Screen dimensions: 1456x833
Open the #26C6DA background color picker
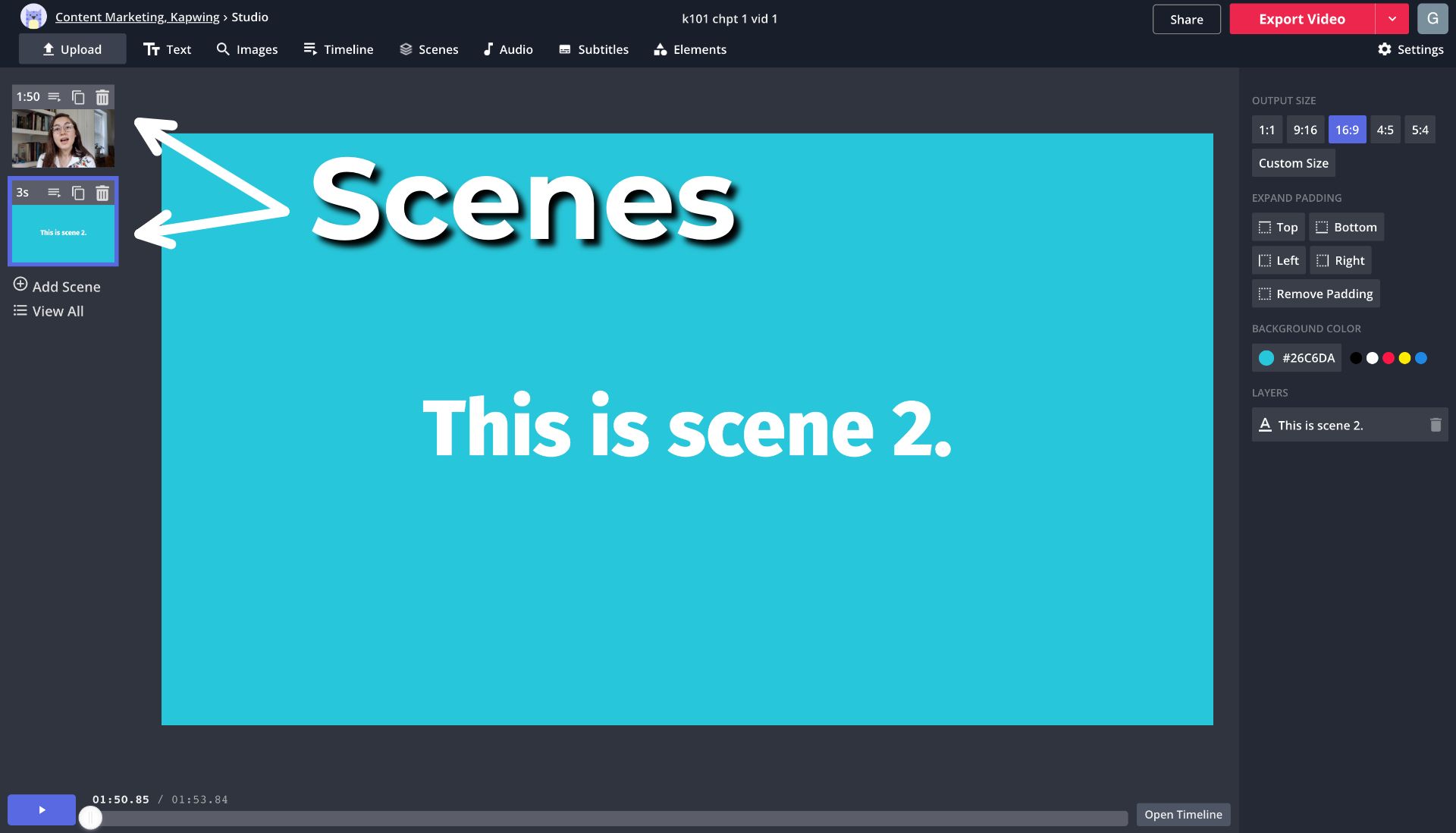(1296, 358)
